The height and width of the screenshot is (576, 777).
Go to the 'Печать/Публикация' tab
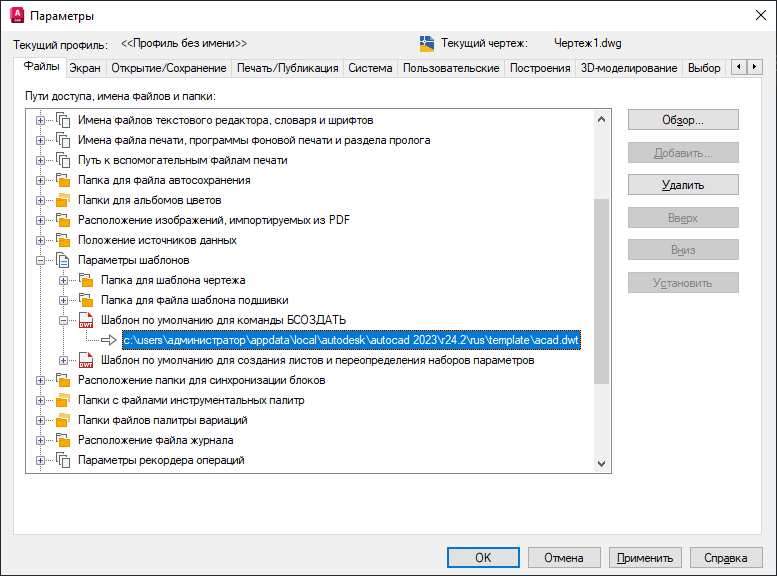pos(287,68)
